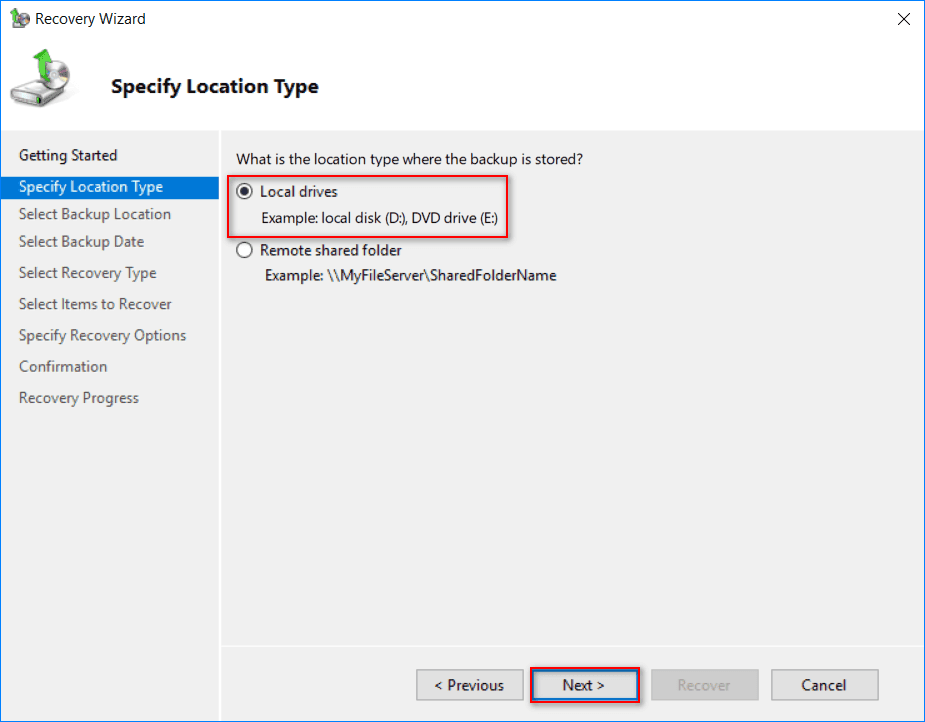The image size is (925, 722).
Task: Click Select Items to Recover step
Action: click(x=95, y=304)
